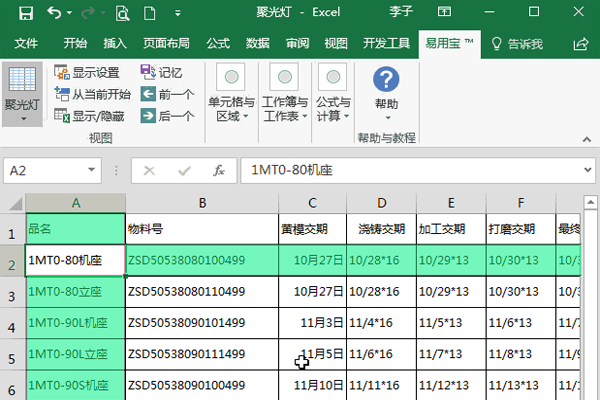The width and height of the screenshot is (600, 400).
Task: Open the 数据 ribbon tab
Action: point(257,44)
